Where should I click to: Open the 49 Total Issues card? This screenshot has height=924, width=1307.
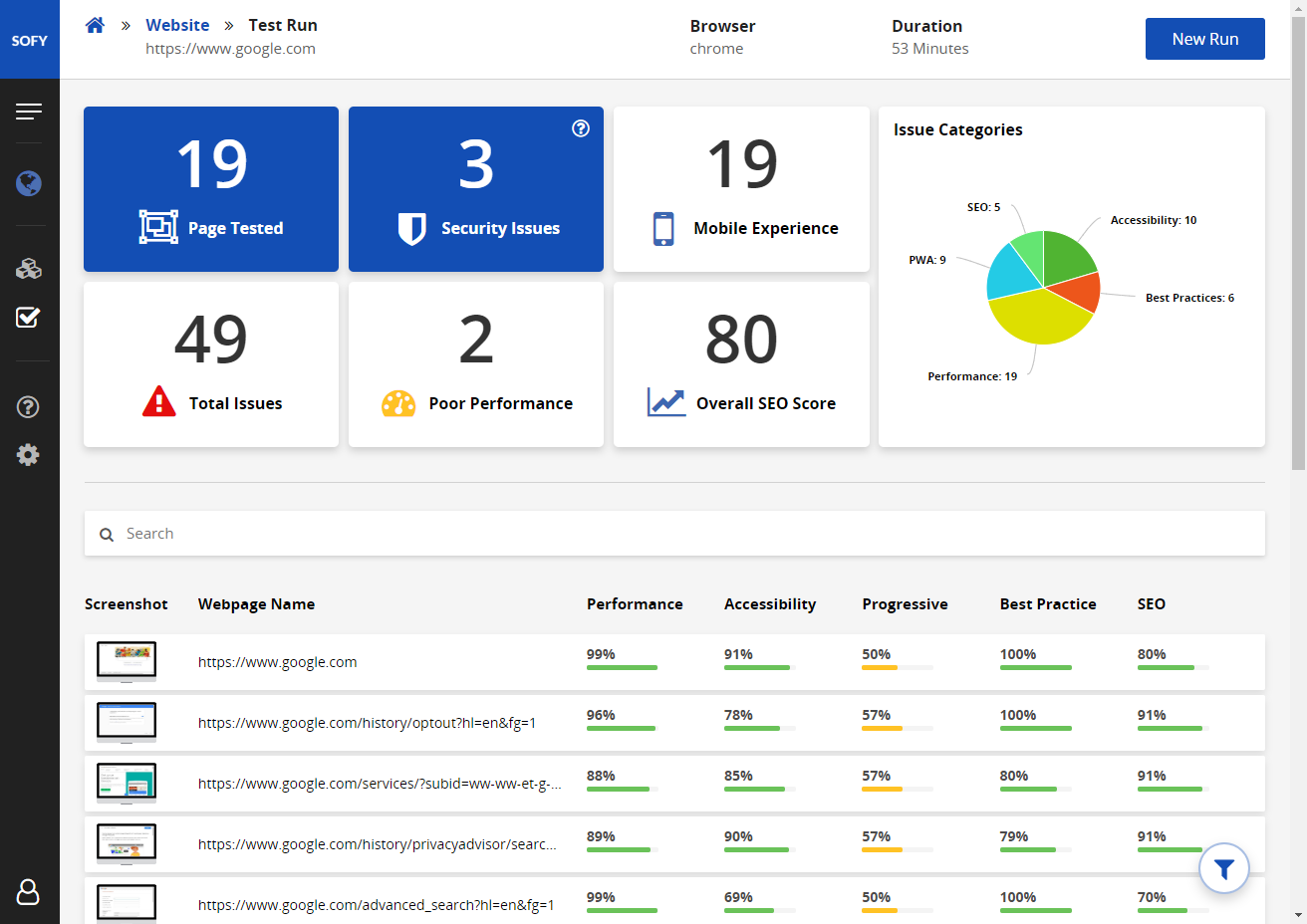[x=211, y=364]
